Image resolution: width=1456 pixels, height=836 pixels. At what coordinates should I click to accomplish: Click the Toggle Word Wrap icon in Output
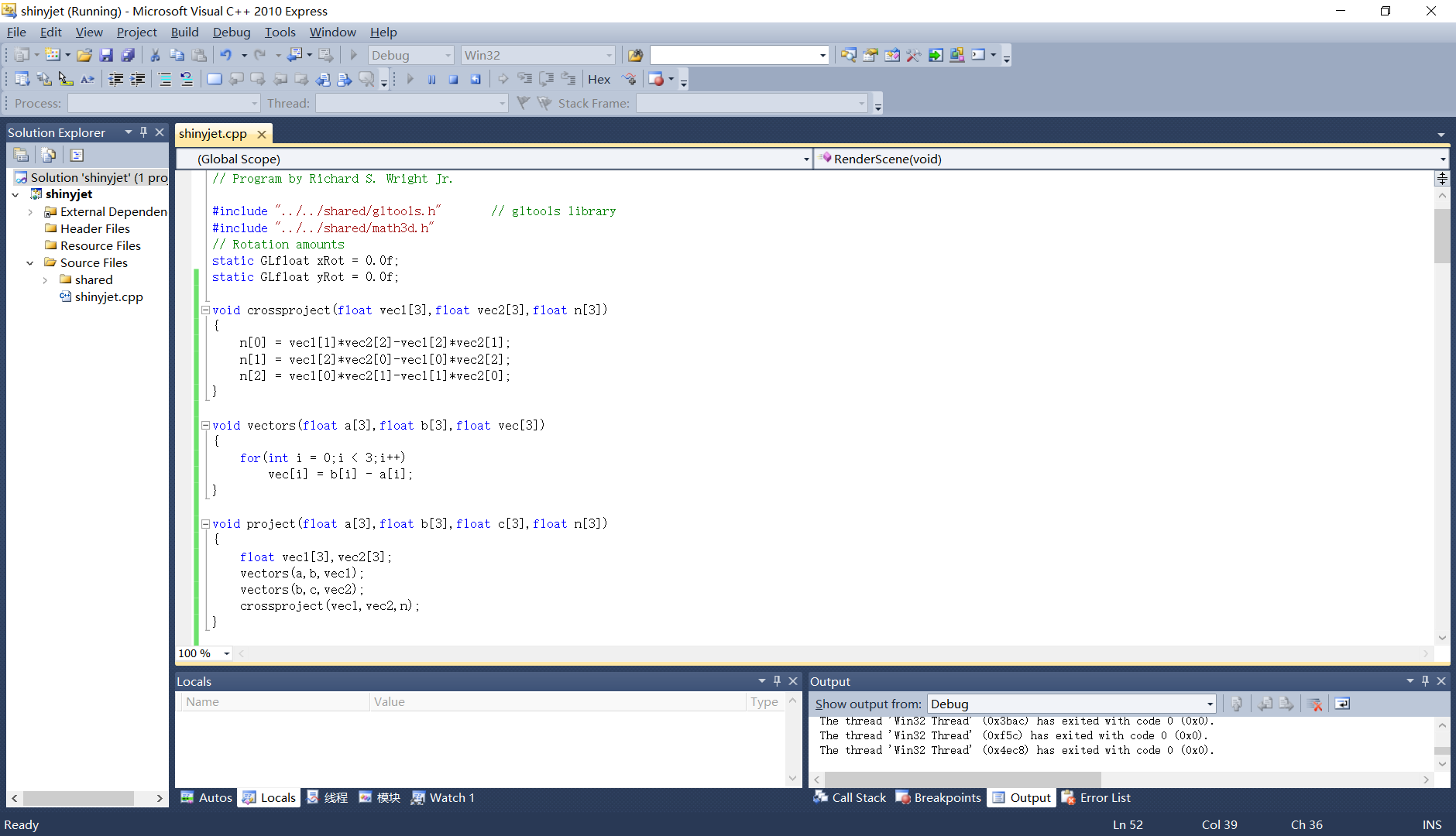click(1342, 704)
